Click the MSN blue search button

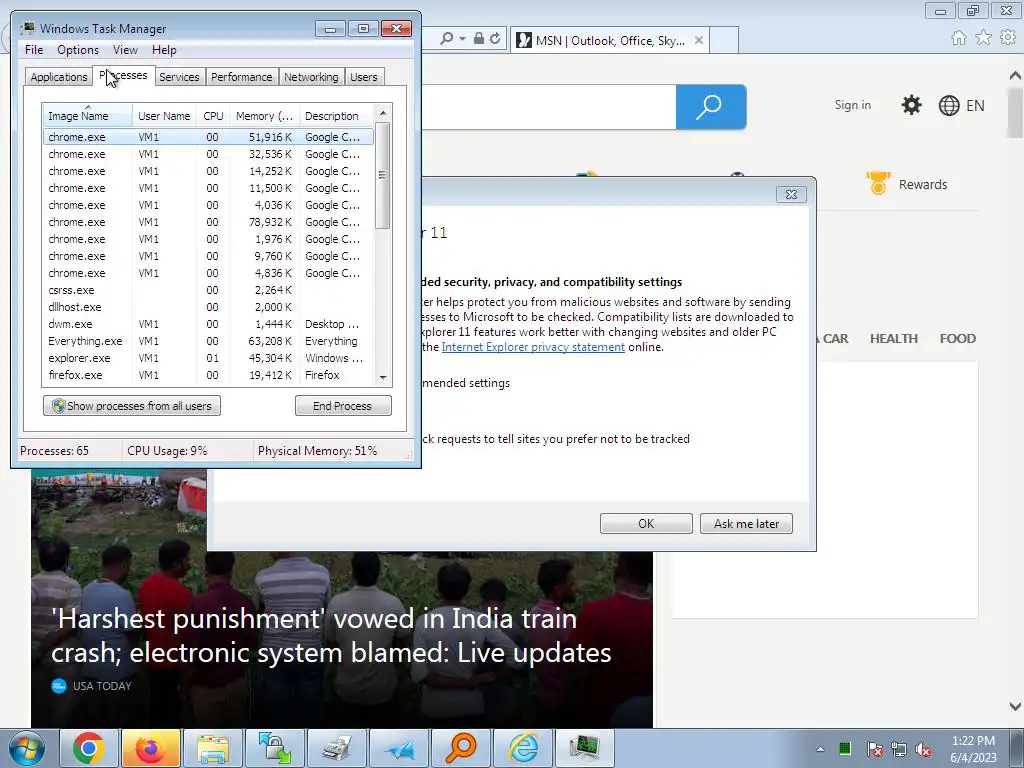pos(711,106)
